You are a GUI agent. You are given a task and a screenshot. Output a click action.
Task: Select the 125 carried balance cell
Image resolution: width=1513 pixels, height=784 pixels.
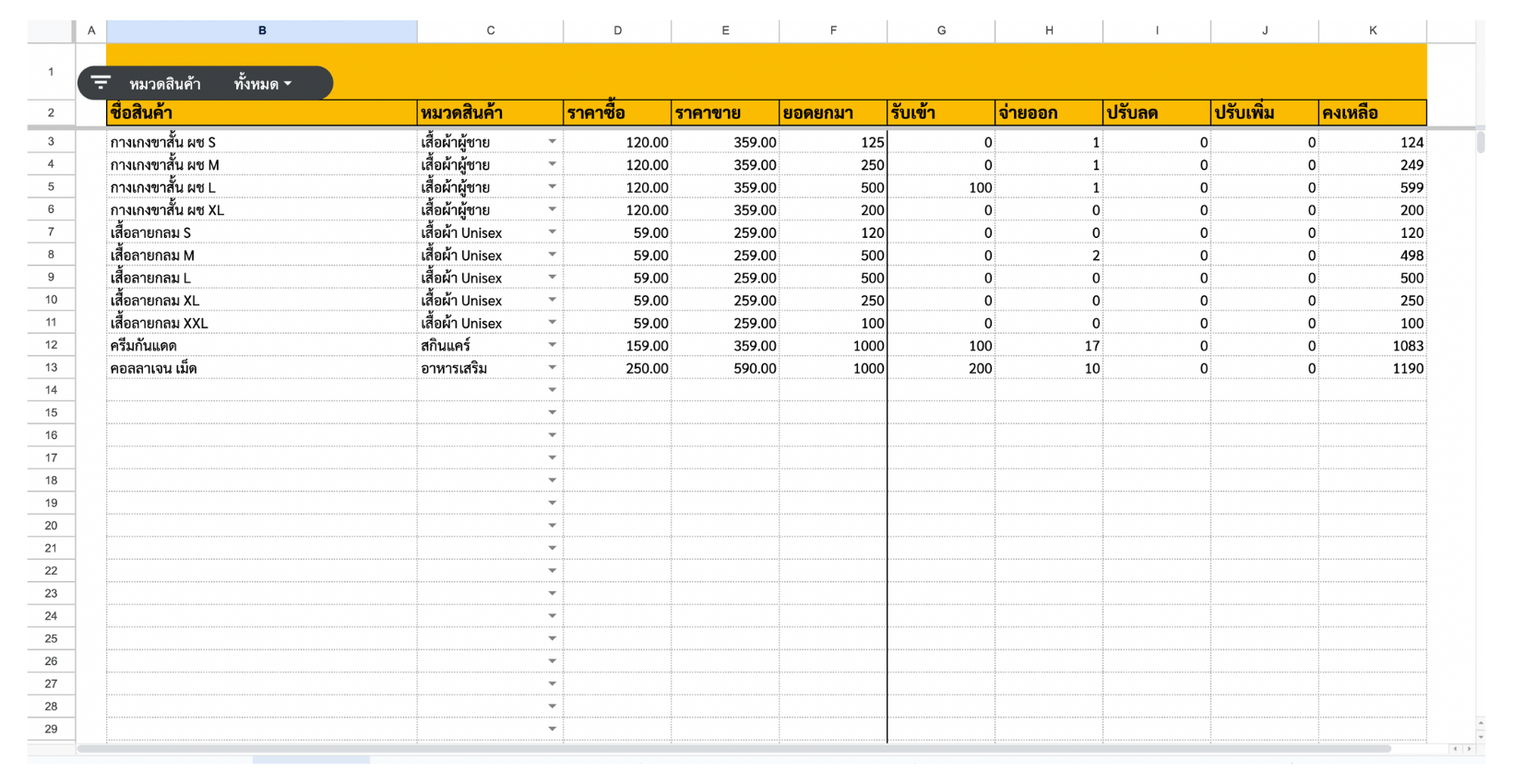(x=833, y=142)
